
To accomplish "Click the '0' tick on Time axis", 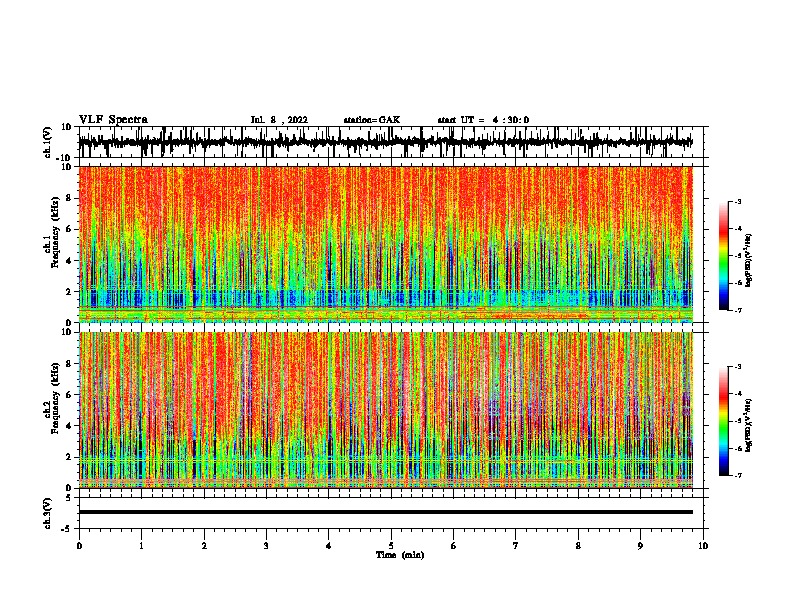I will pos(79,546).
